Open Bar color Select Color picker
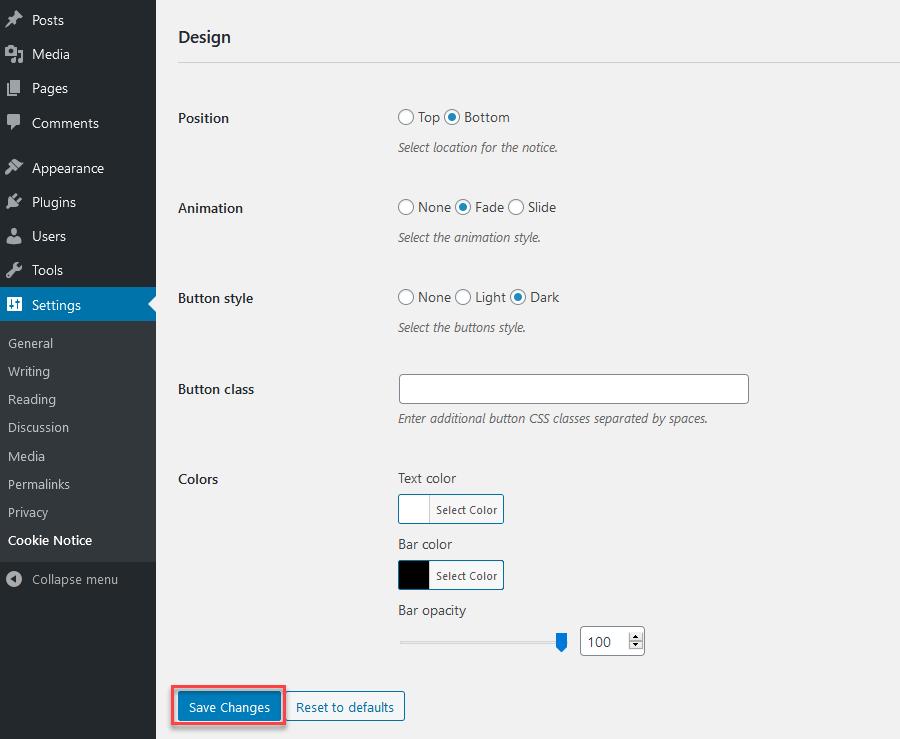900x739 pixels. 466,576
